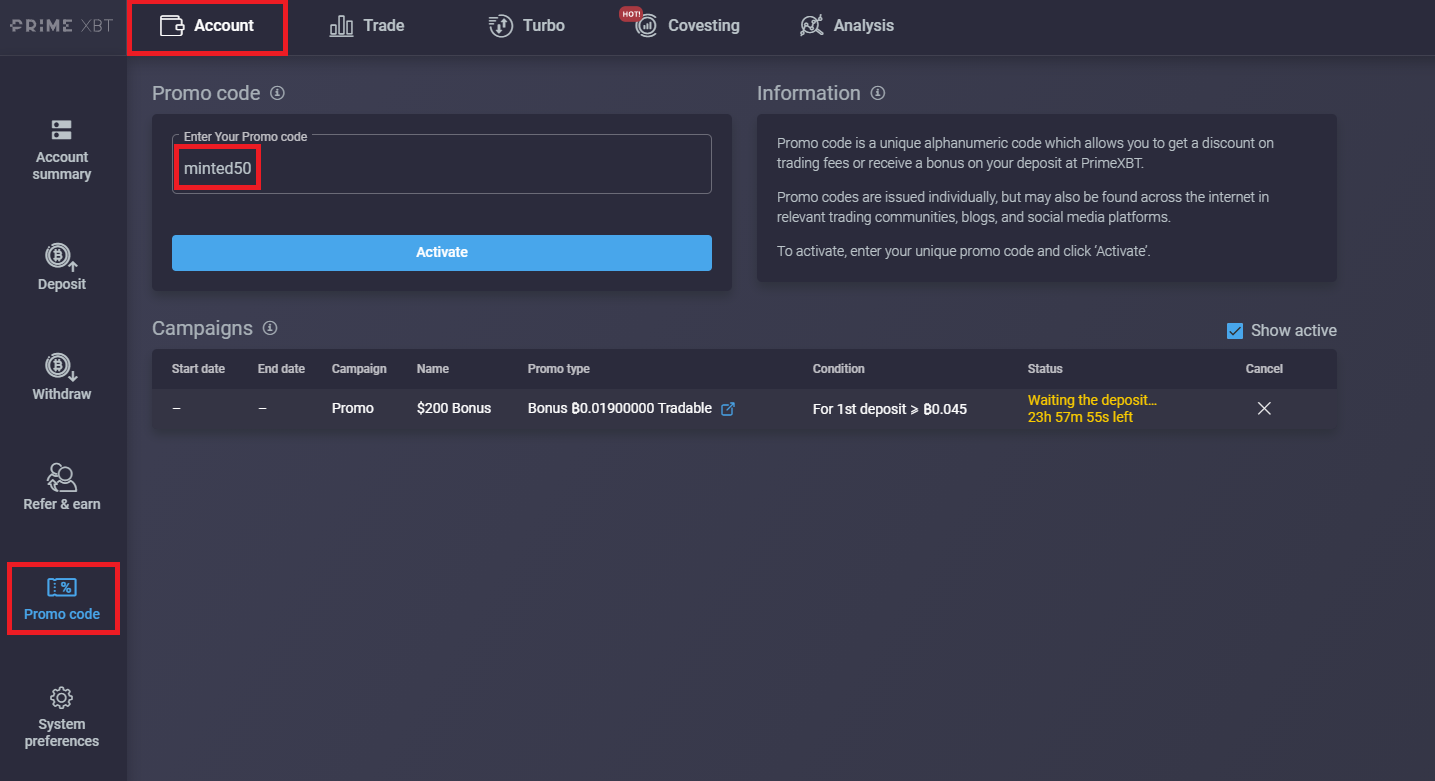The width and height of the screenshot is (1435, 781).
Task: Uncheck the Show active checkbox
Action: [1235, 331]
